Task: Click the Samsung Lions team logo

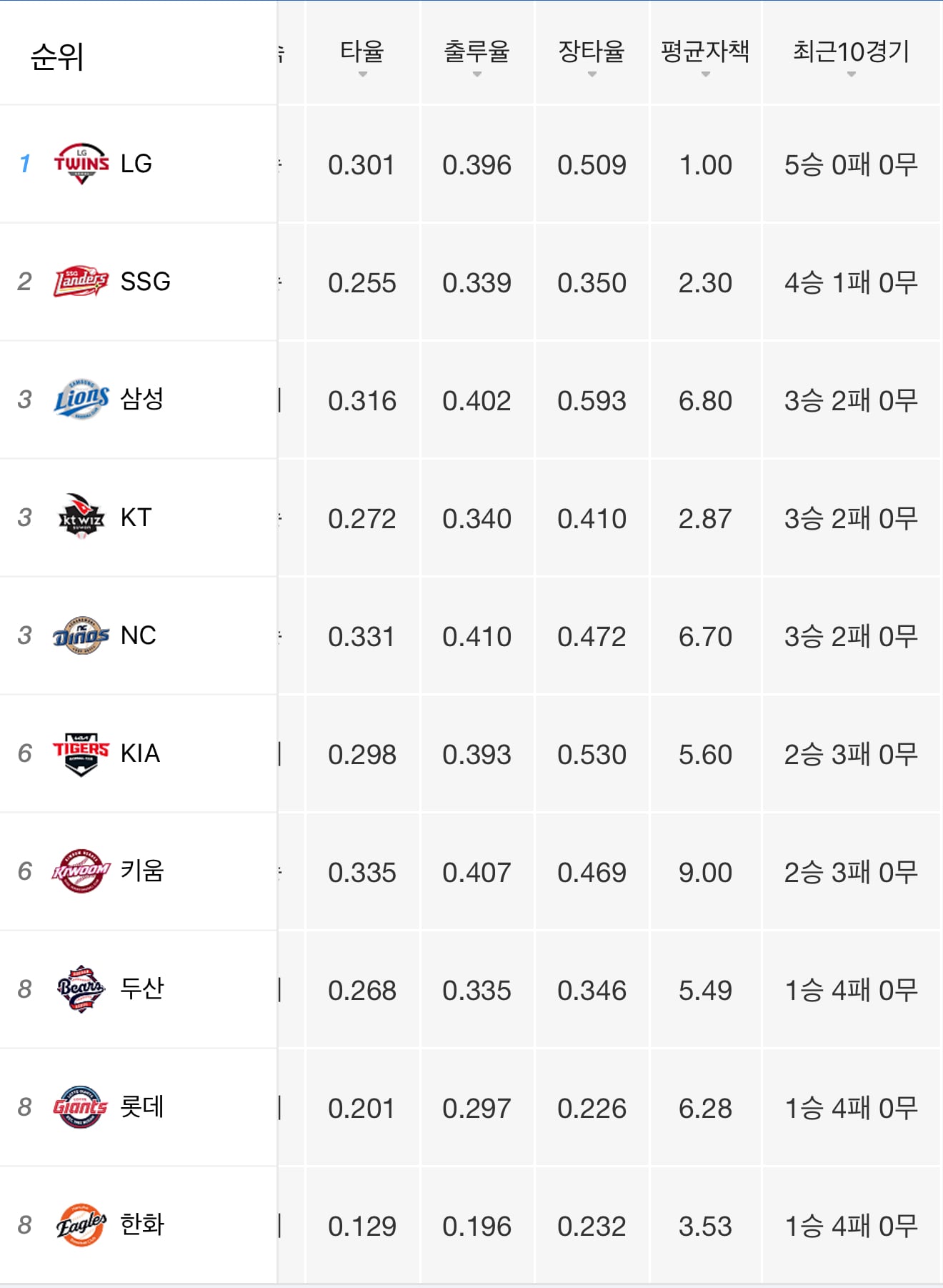Action: (81, 400)
